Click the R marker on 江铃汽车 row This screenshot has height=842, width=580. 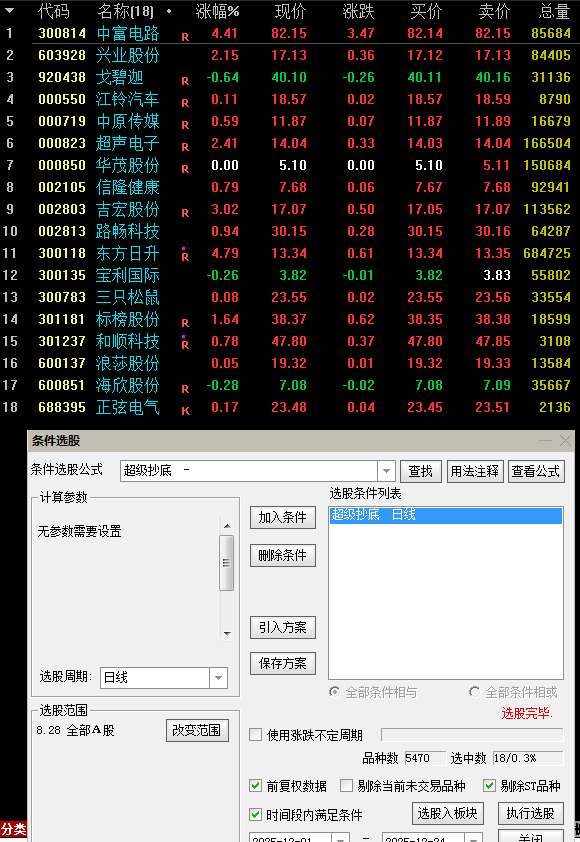pos(185,103)
